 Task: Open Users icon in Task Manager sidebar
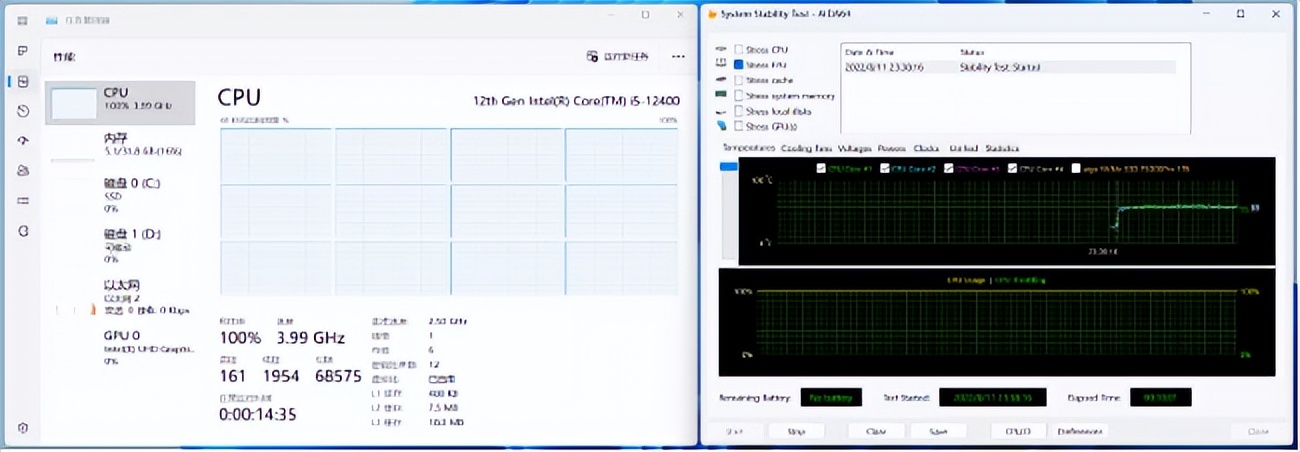point(23,171)
